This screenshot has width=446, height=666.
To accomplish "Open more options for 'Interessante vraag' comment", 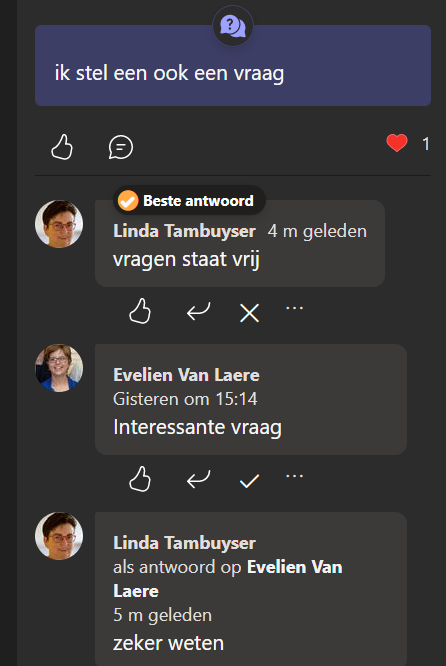I will 294,476.
